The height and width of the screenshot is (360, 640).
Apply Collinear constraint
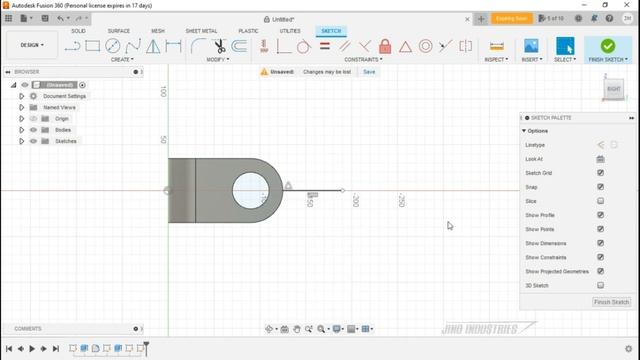[x=445, y=46]
